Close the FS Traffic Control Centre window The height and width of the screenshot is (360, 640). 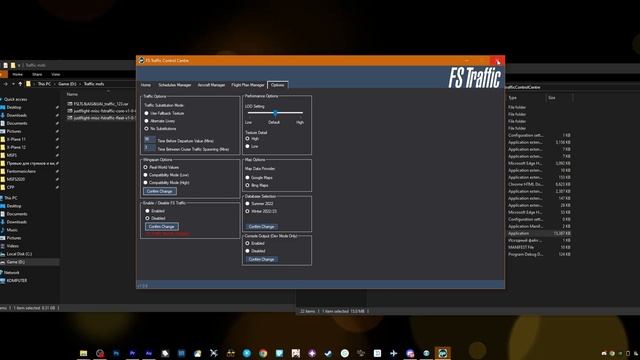pos(497,61)
